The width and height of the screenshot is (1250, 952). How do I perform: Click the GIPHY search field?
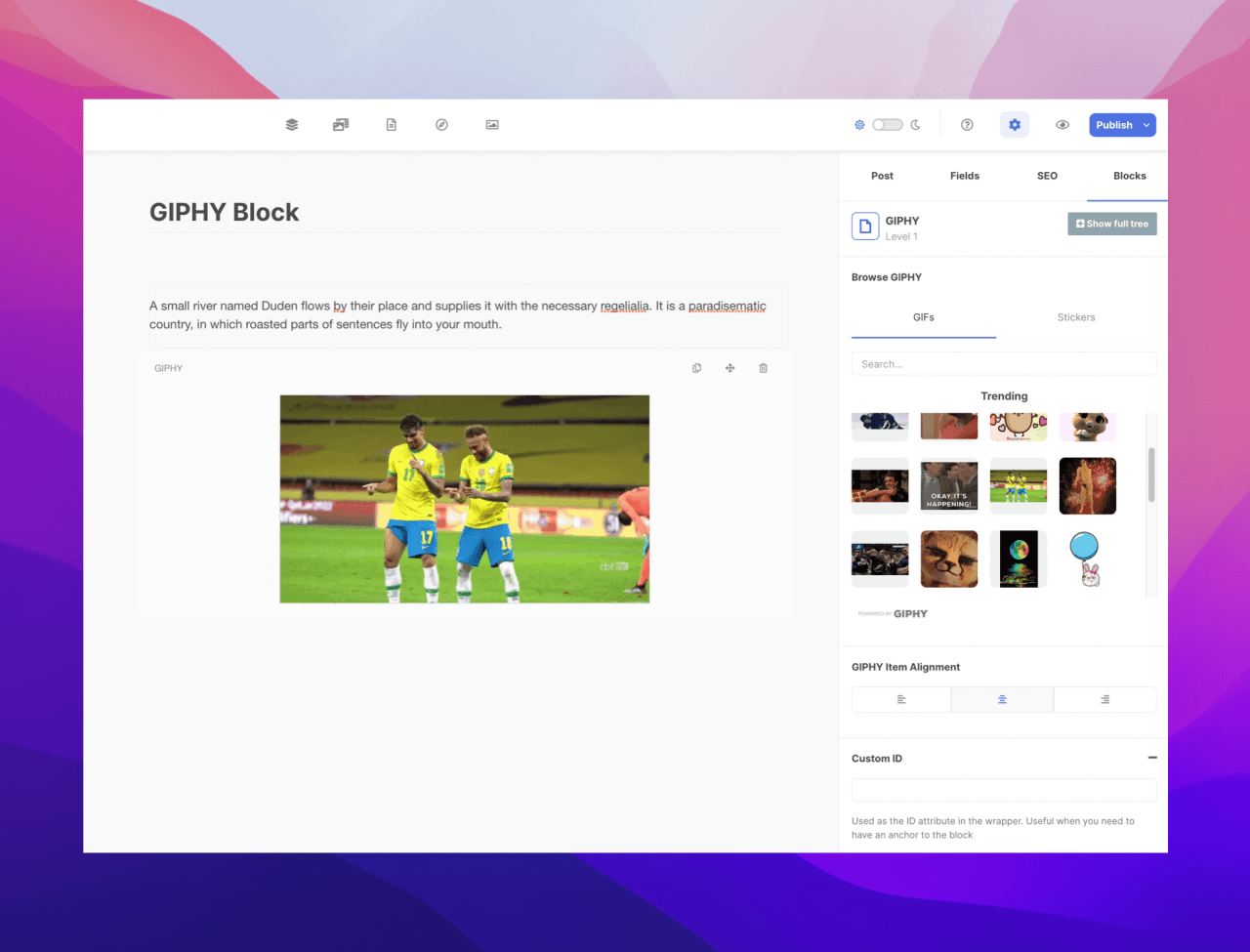(1004, 364)
